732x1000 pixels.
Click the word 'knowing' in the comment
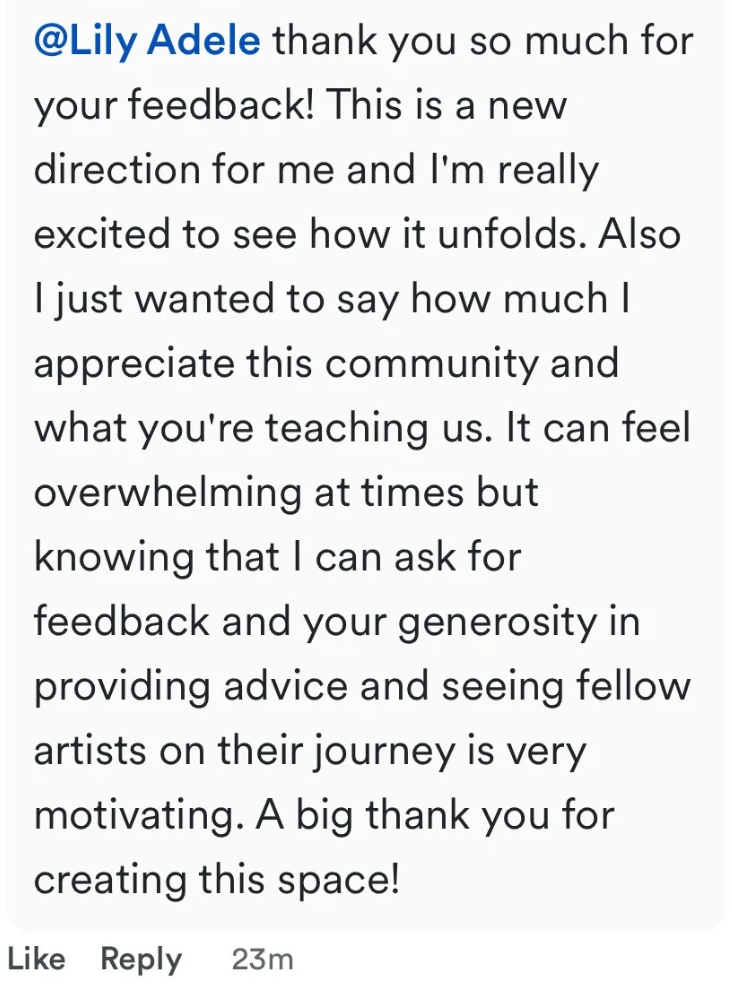point(113,559)
